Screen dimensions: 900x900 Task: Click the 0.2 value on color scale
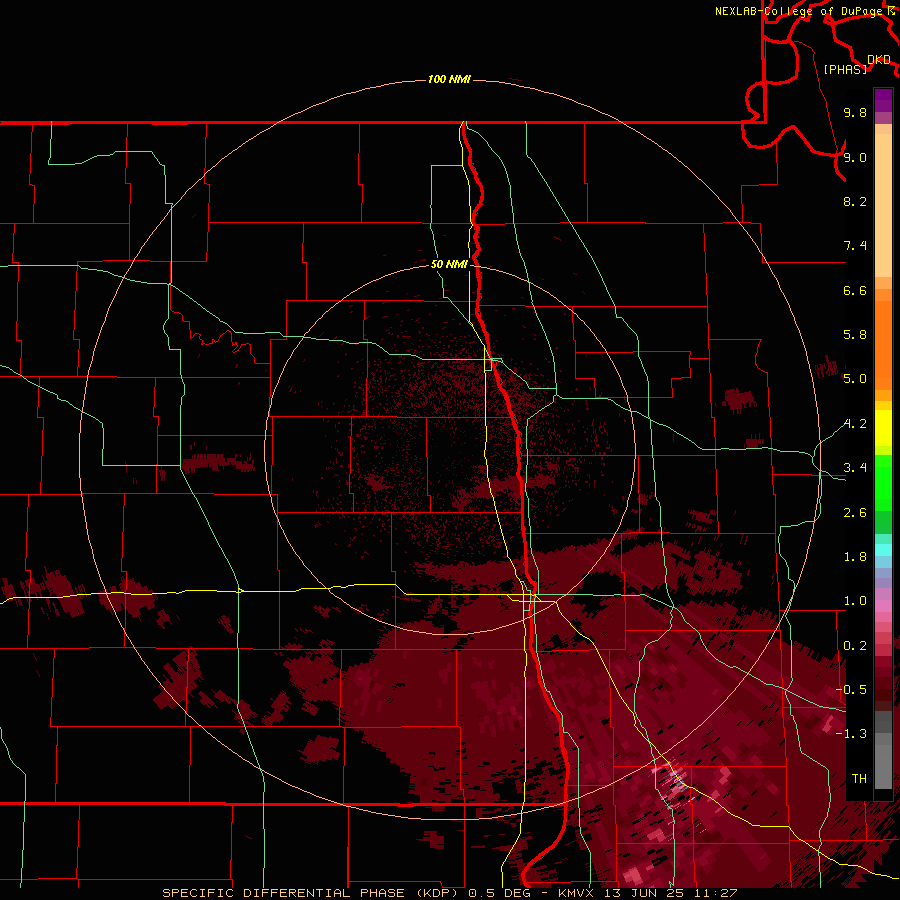pyautogui.click(x=855, y=646)
